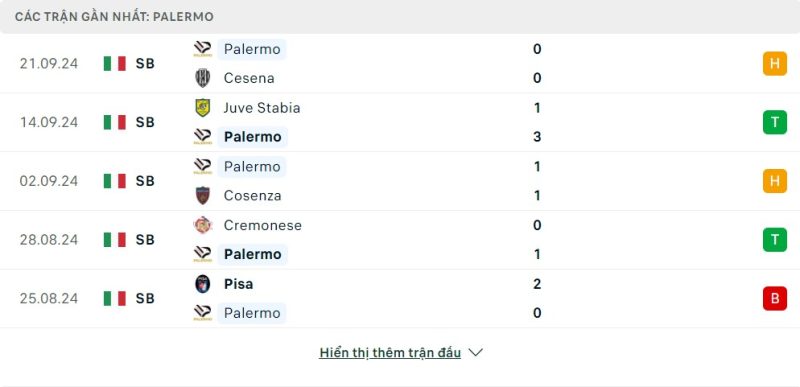Click the Juve Stabia team name
800x387 pixels.
tap(262, 108)
